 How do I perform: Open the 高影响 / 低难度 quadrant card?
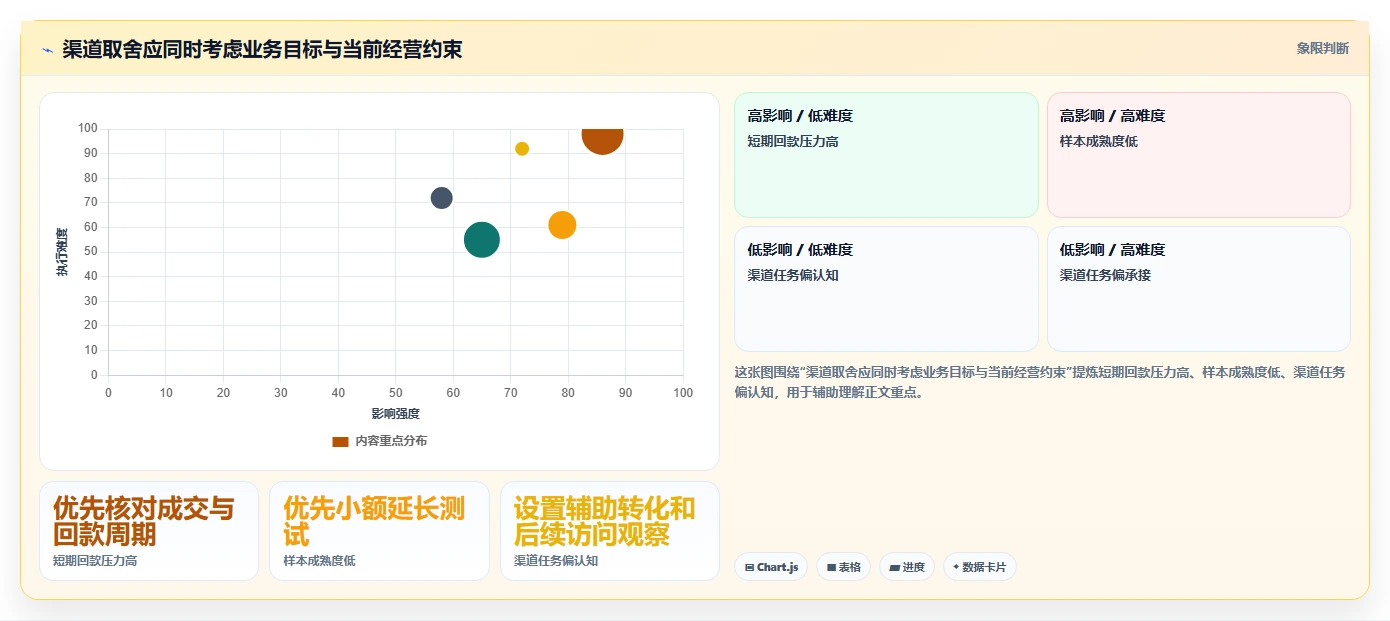[x=886, y=155]
